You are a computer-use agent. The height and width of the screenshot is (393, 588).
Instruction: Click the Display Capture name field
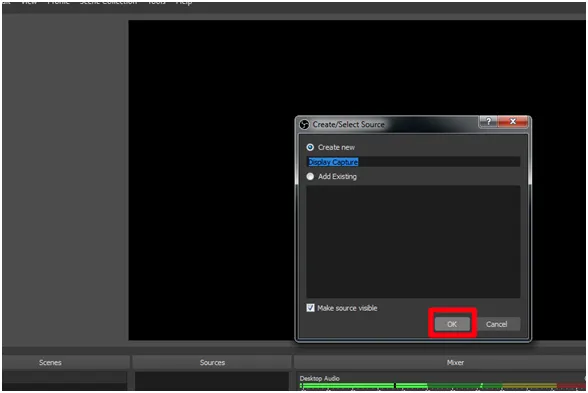pos(413,162)
